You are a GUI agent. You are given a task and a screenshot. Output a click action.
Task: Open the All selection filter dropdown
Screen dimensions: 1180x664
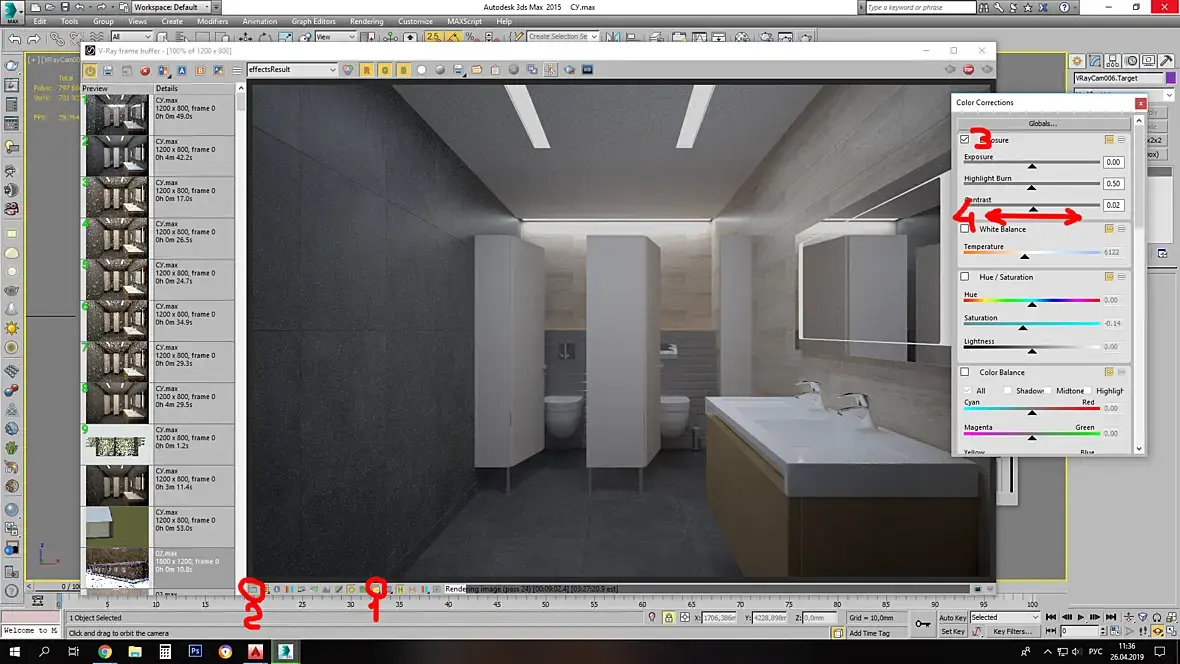[131, 36]
